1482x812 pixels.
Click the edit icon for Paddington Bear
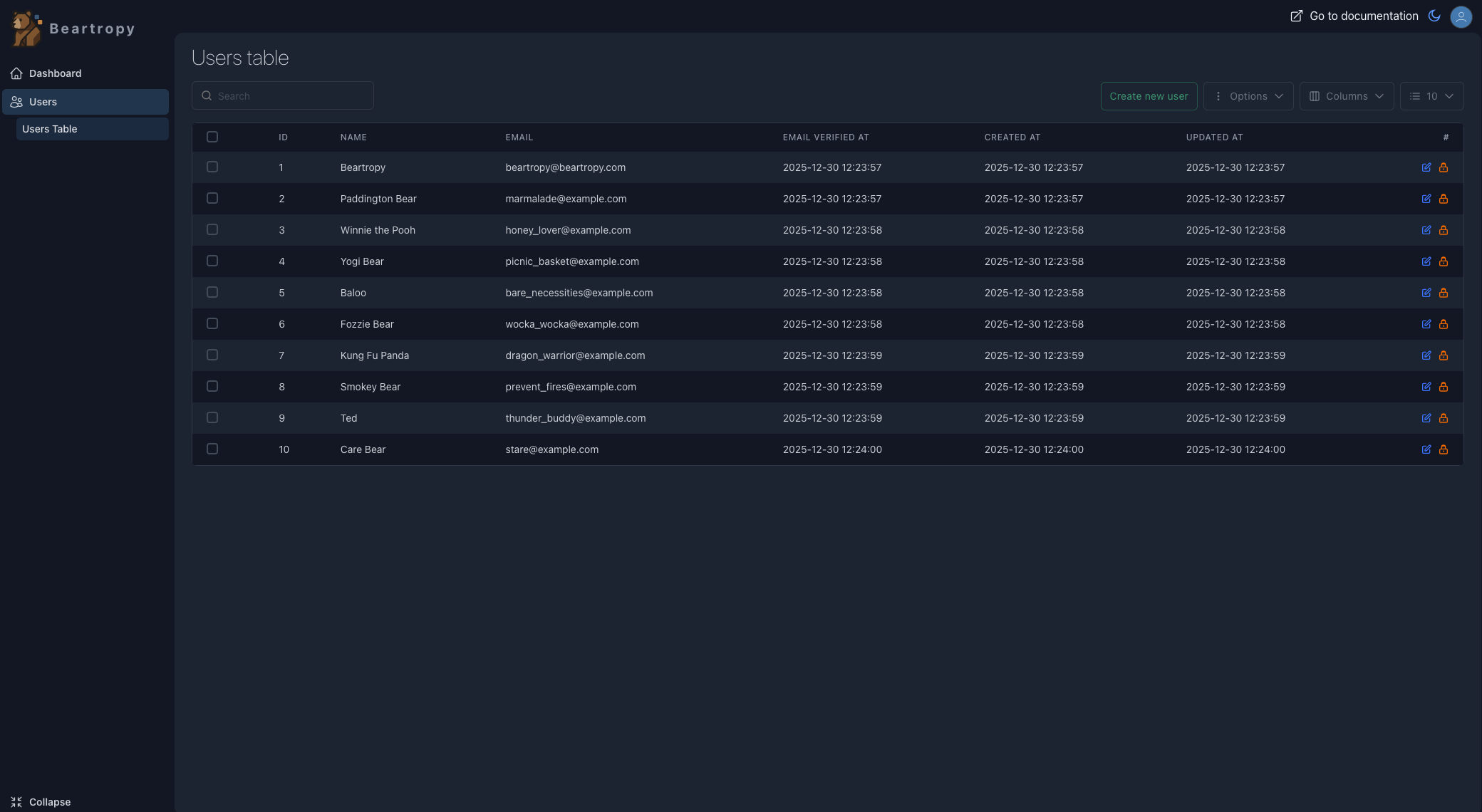(1426, 199)
